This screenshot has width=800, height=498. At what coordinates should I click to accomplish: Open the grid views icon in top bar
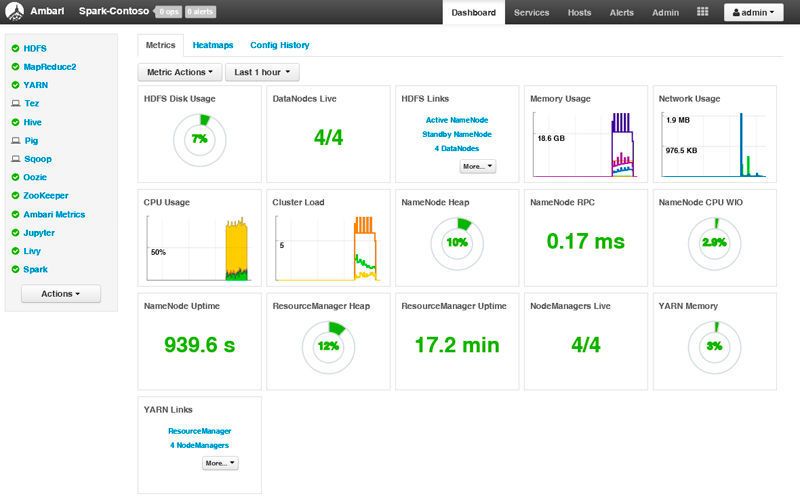click(703, 12)
